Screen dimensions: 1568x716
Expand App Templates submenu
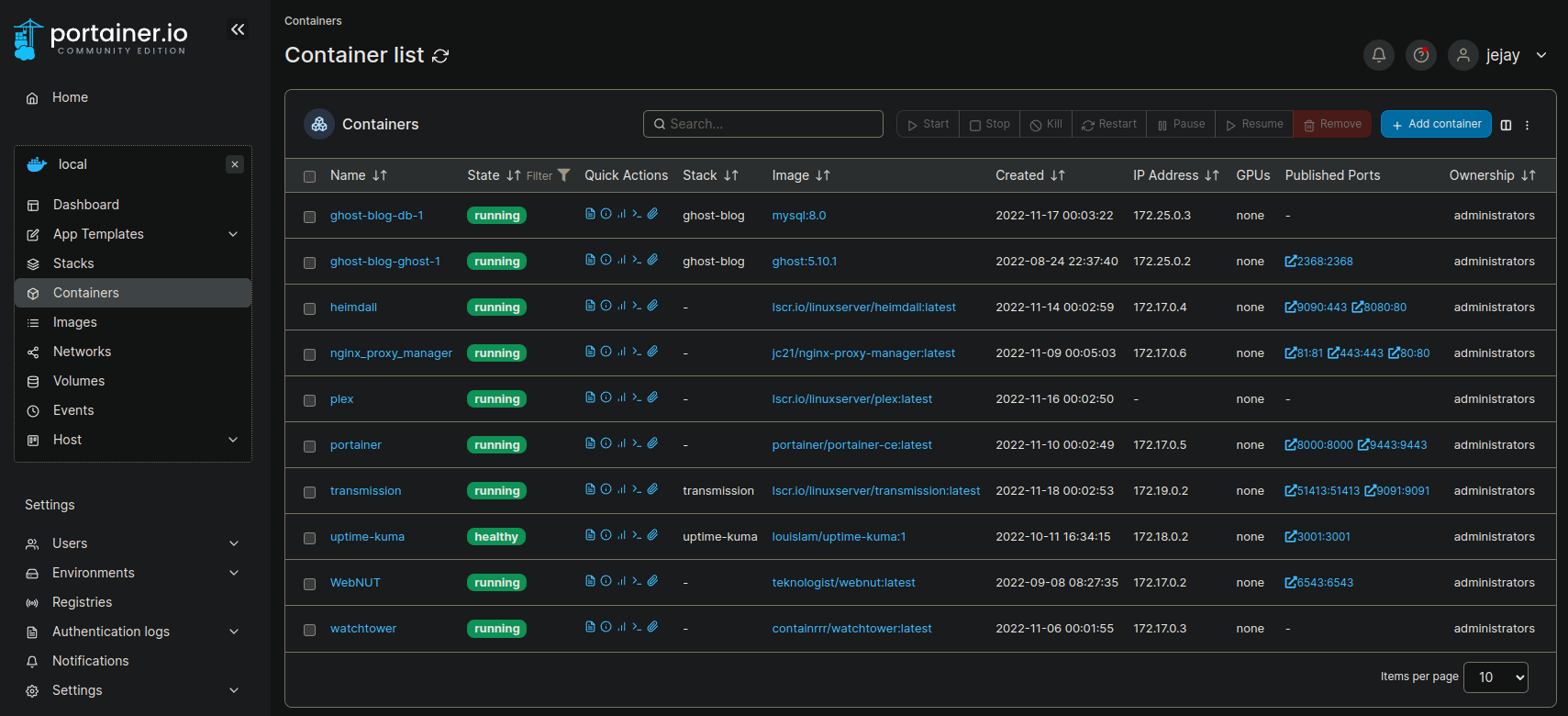[x=233, y=234]
